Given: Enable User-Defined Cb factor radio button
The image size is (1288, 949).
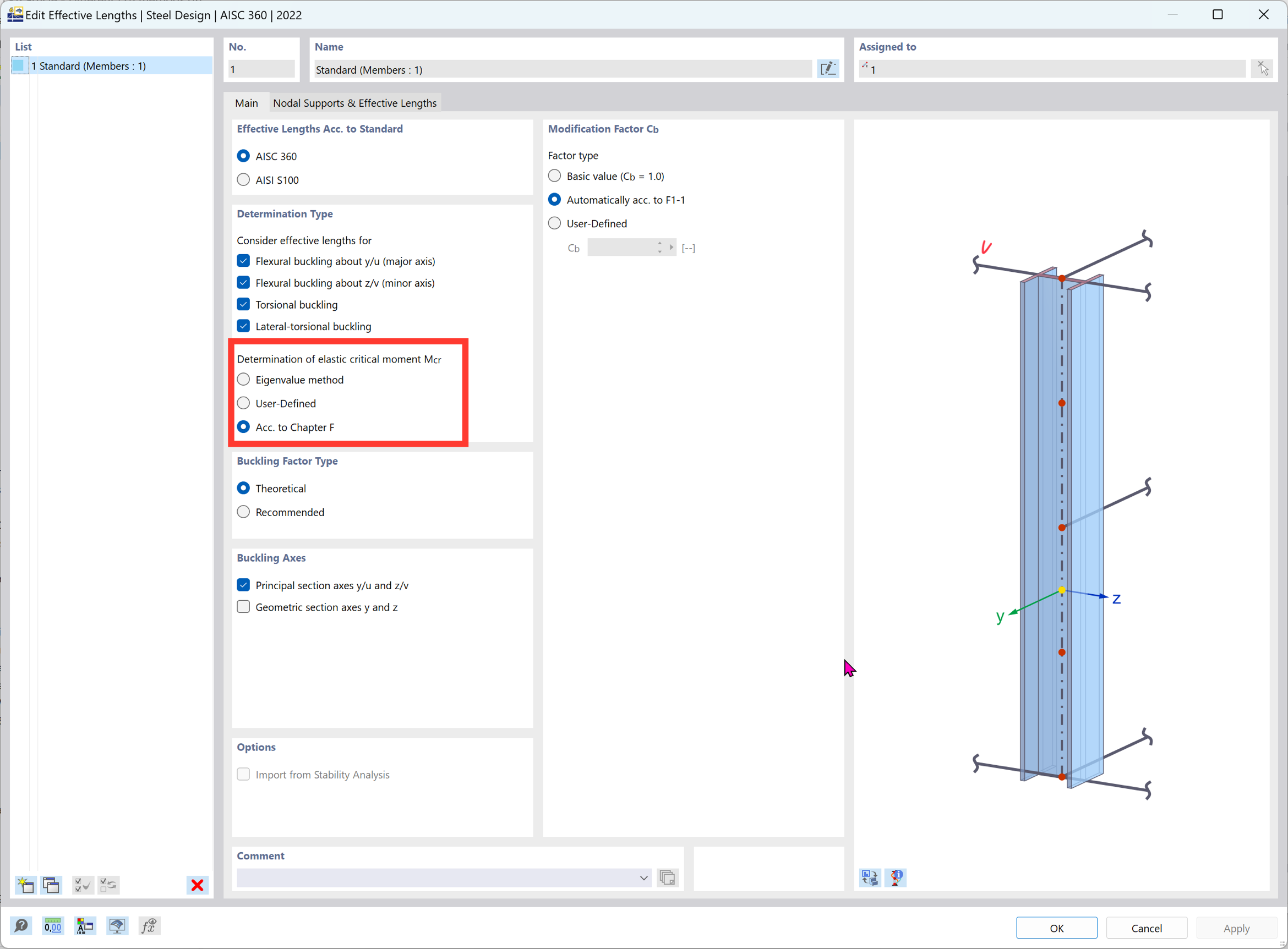Looking at the screenshot, I should click(x=555, y=223).
